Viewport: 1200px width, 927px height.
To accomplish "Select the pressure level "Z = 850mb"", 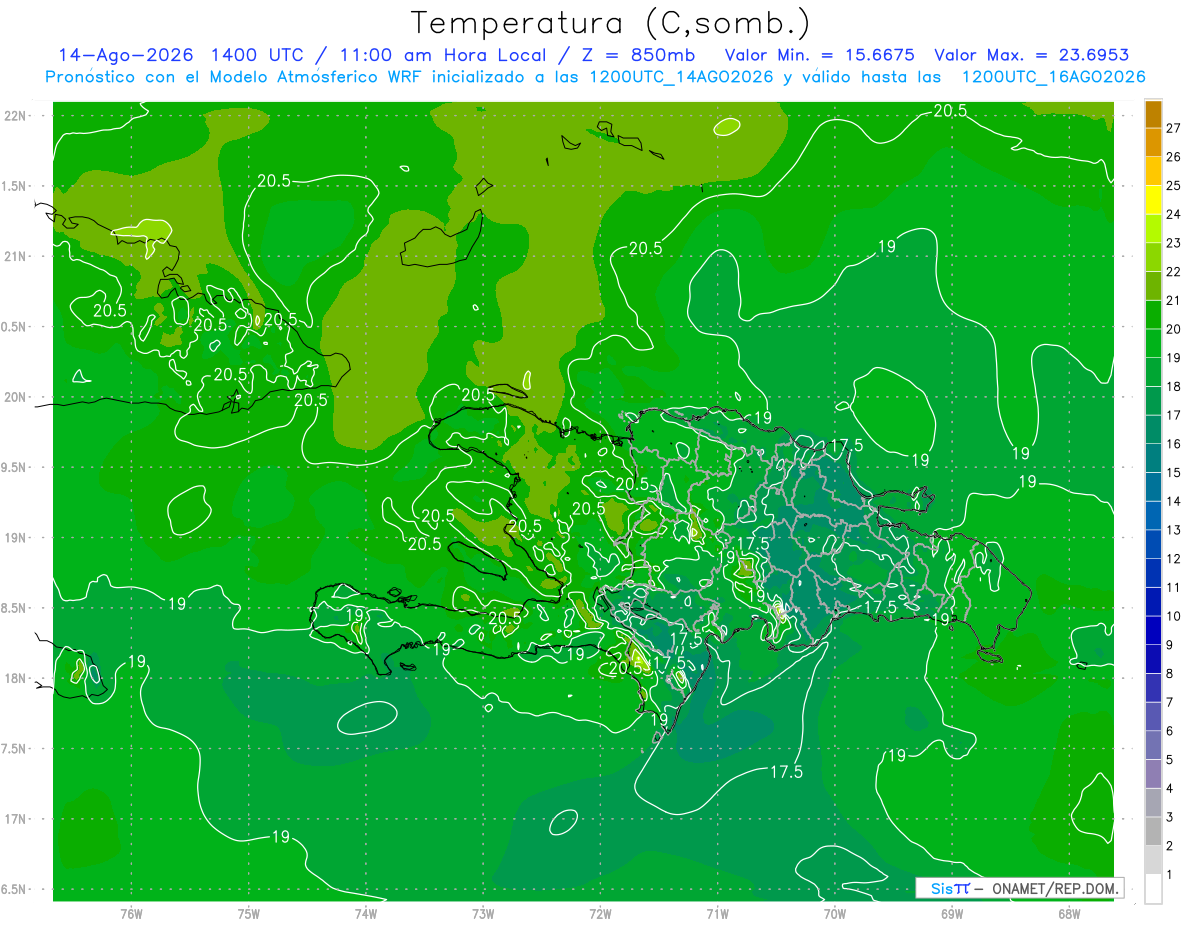I will [637, 55].
